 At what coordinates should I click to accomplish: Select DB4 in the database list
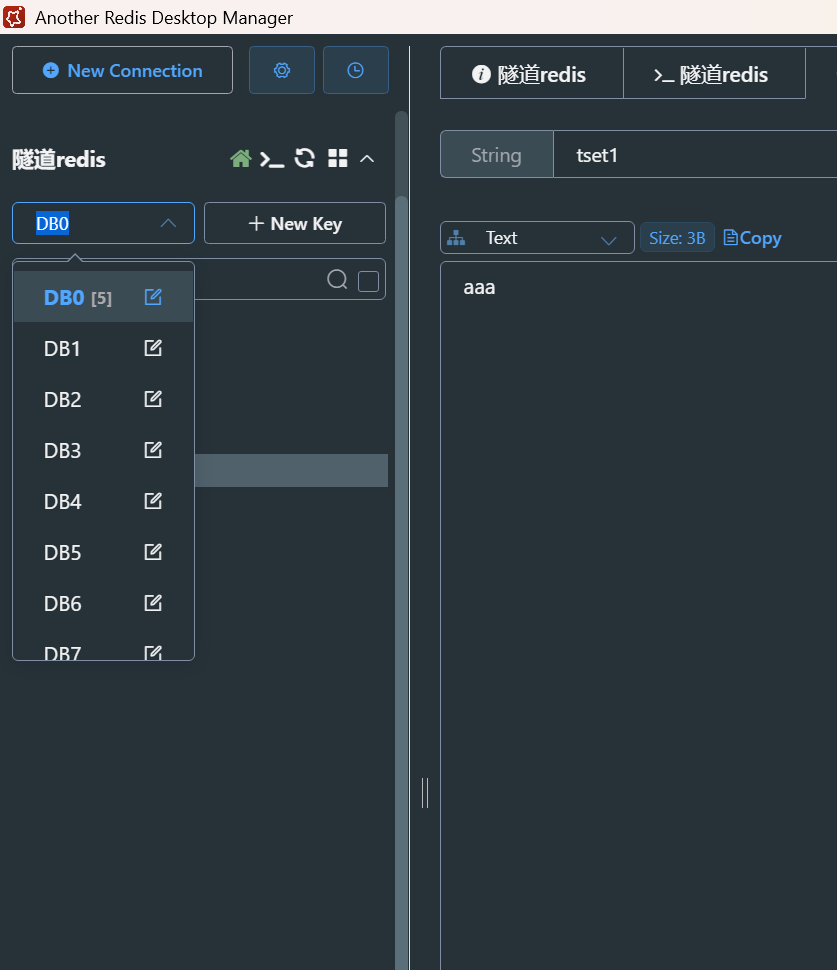tap(103, 501)
